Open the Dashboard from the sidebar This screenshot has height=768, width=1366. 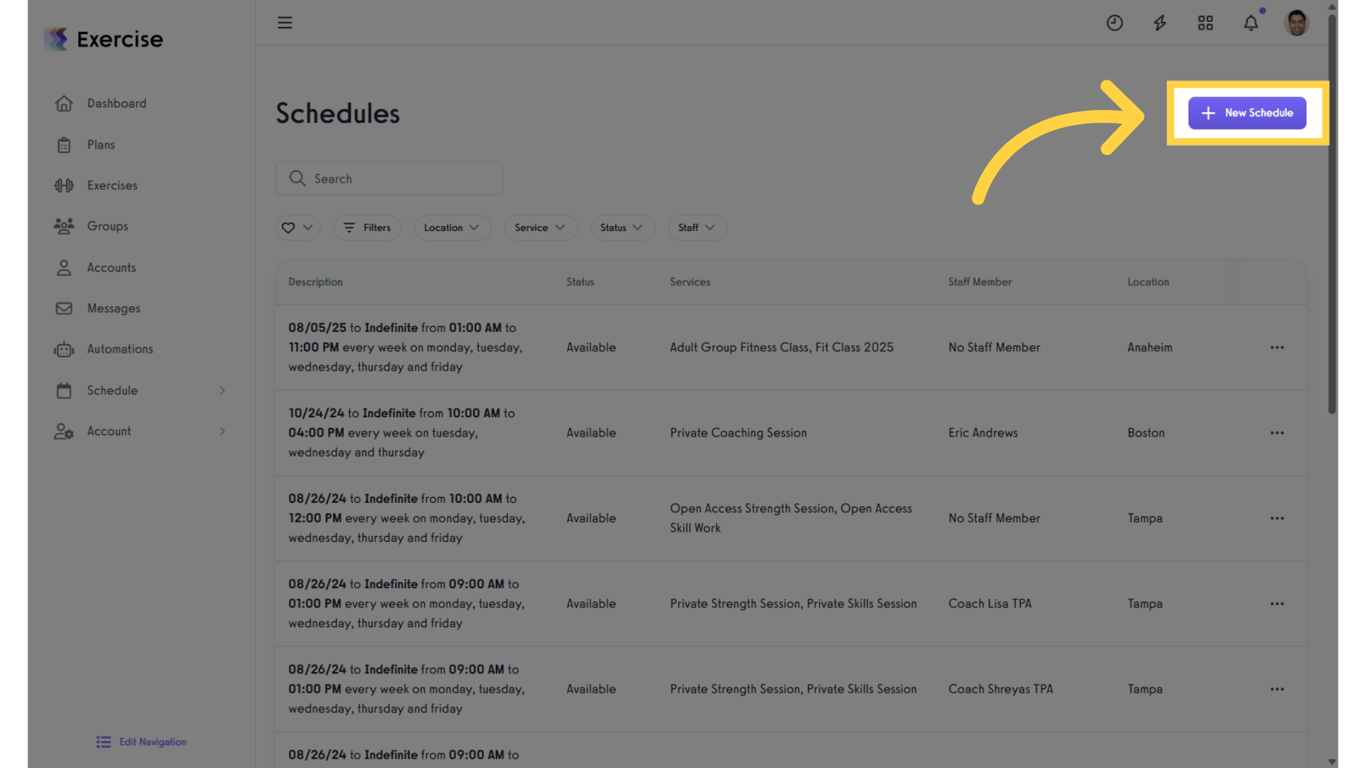pyautogui.click(x=116, y=103)
